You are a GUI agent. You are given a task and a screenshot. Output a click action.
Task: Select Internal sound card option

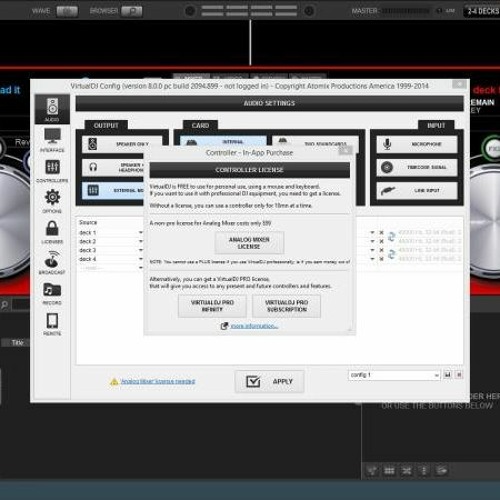coord(223,141)
